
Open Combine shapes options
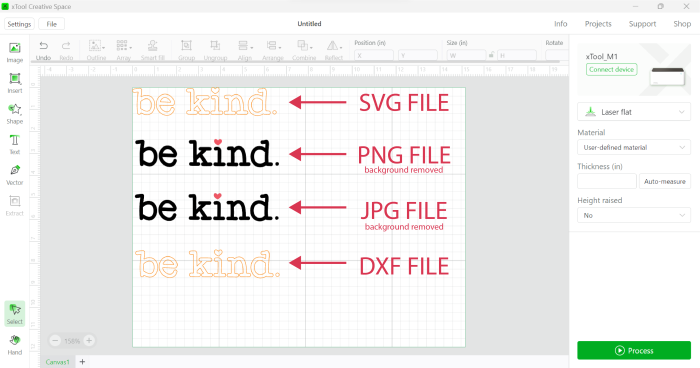304,50
